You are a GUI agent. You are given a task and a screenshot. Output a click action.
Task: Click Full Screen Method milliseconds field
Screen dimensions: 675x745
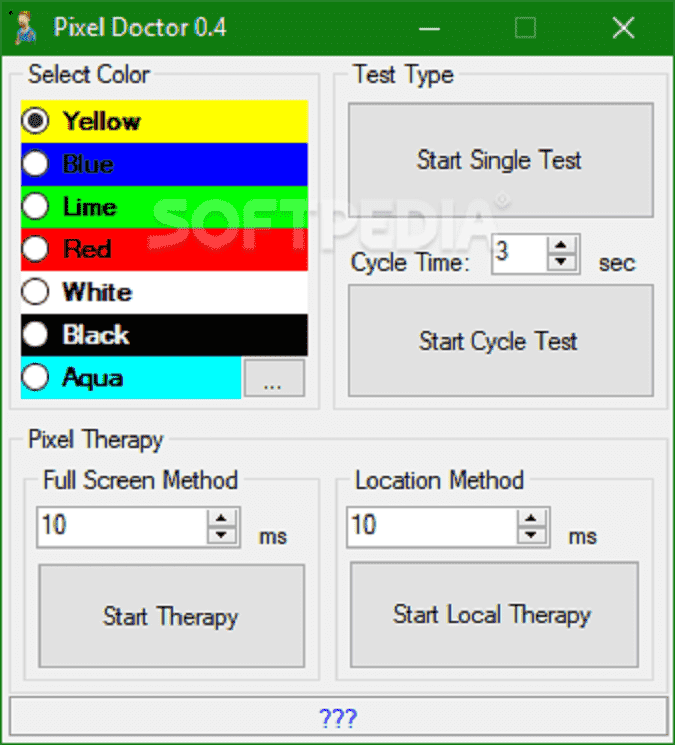(120, 526)
